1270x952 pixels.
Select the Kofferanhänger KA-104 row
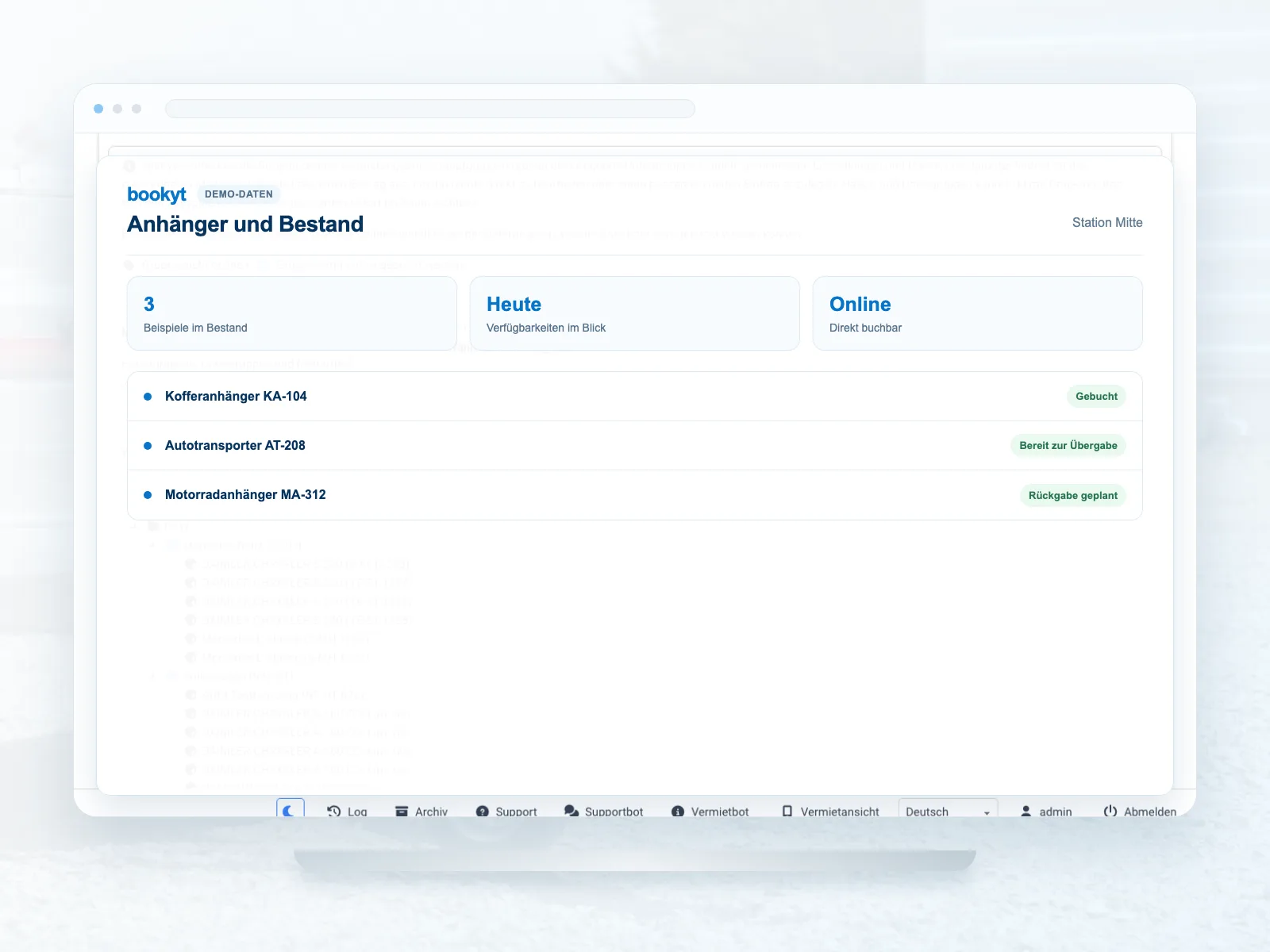point(635,397)
